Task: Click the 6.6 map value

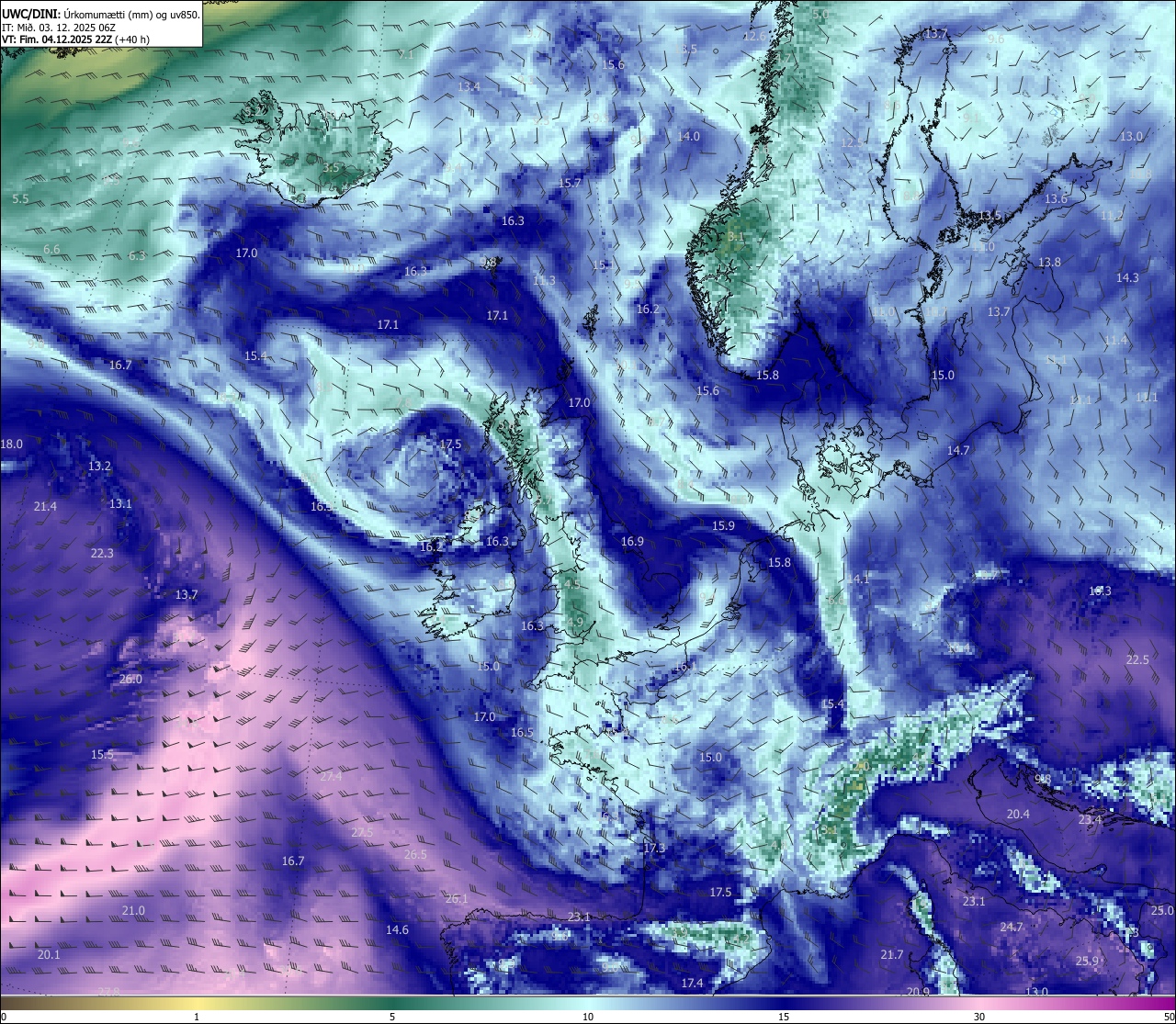Action: (x=51, y=250)
